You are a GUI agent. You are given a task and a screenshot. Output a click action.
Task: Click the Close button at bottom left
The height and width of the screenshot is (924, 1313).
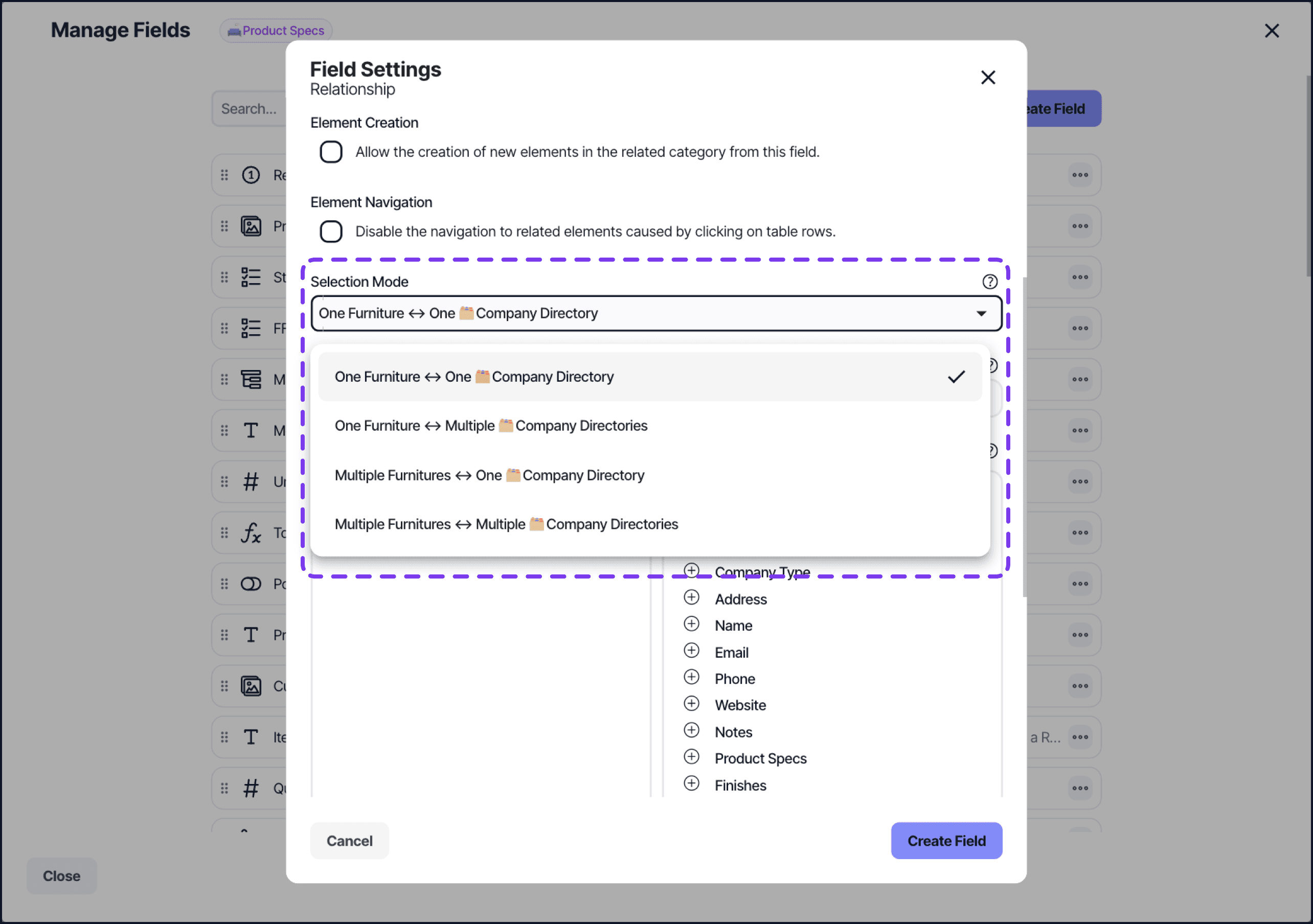click(x=61, y=876)
